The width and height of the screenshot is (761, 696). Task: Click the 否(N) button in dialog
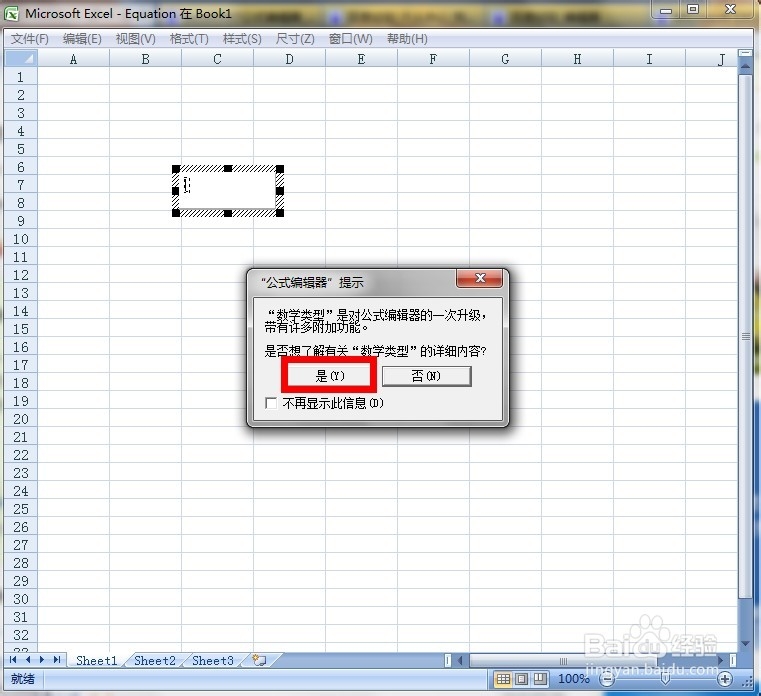[x=426, y=376]
